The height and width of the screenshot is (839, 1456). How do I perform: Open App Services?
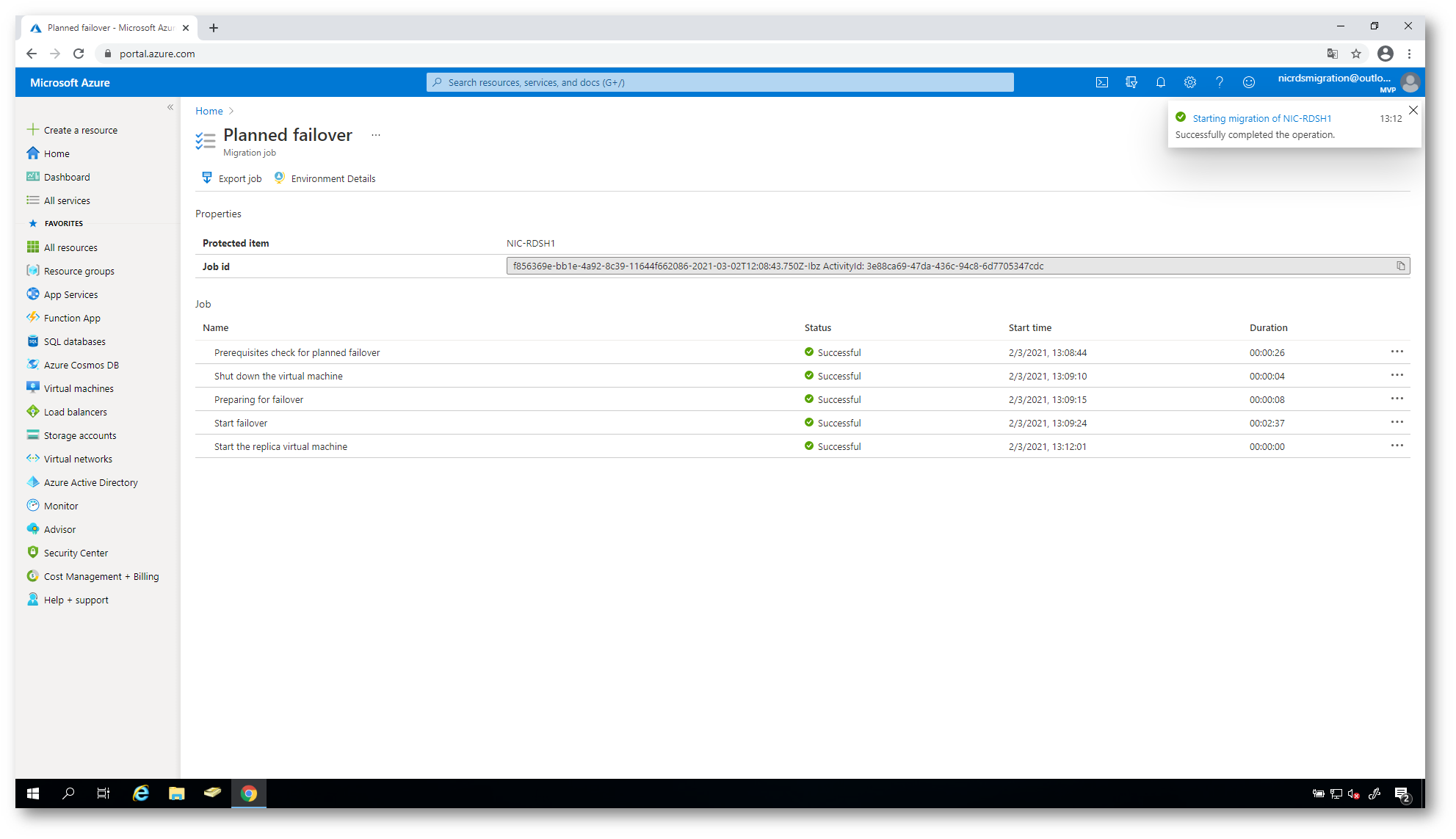[x=62, y=294]
